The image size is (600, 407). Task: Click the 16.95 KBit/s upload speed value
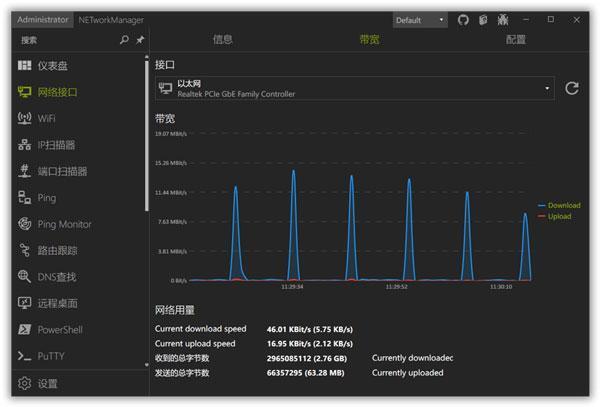click(310, 344)
